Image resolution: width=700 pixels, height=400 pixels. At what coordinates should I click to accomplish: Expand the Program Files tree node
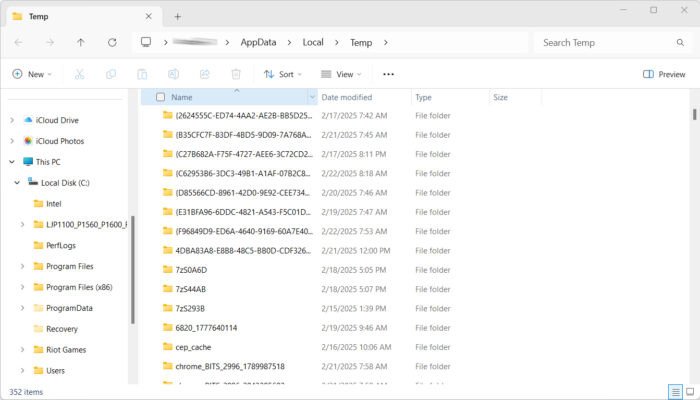22,266
